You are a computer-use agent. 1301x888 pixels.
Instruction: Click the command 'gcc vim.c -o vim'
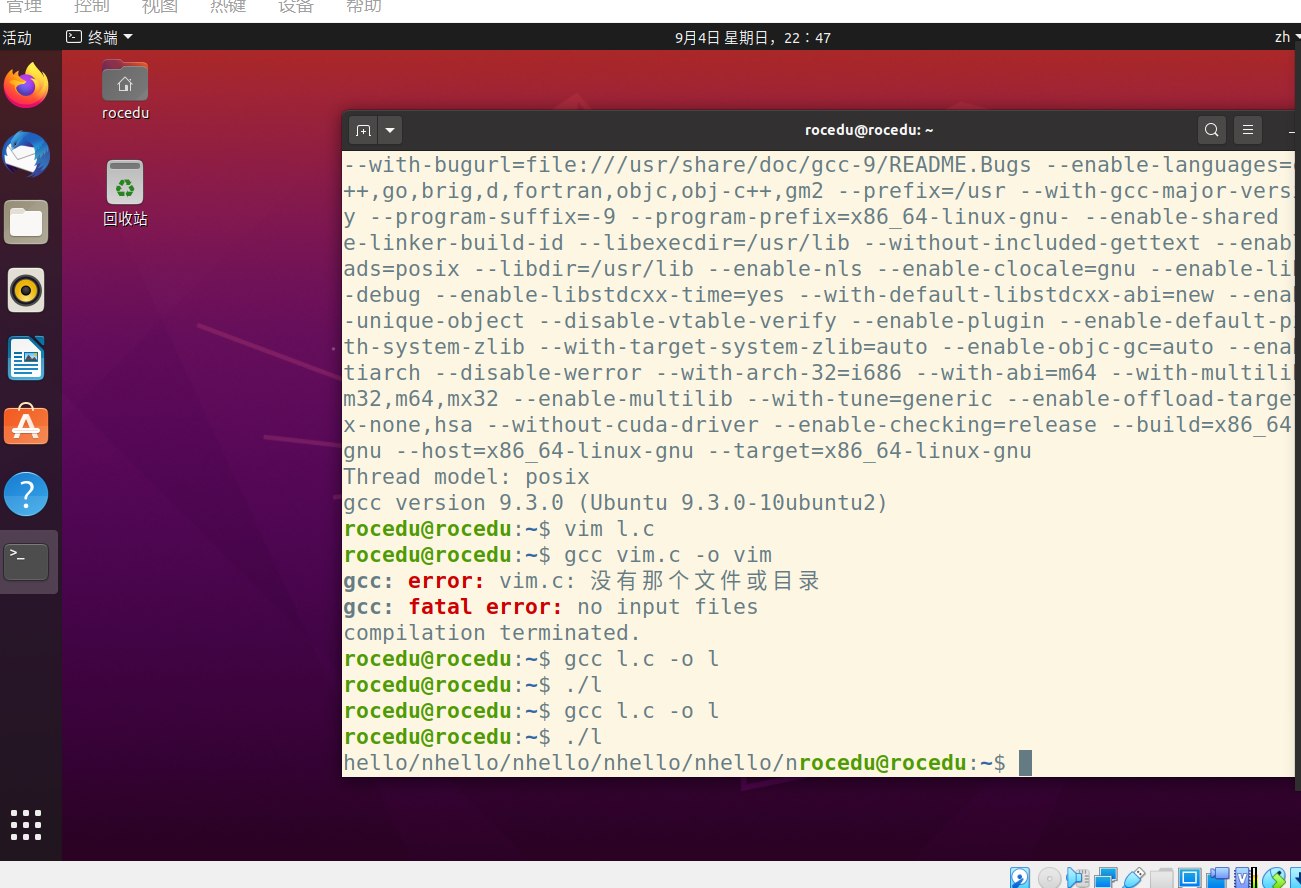(x=668, y=555)
